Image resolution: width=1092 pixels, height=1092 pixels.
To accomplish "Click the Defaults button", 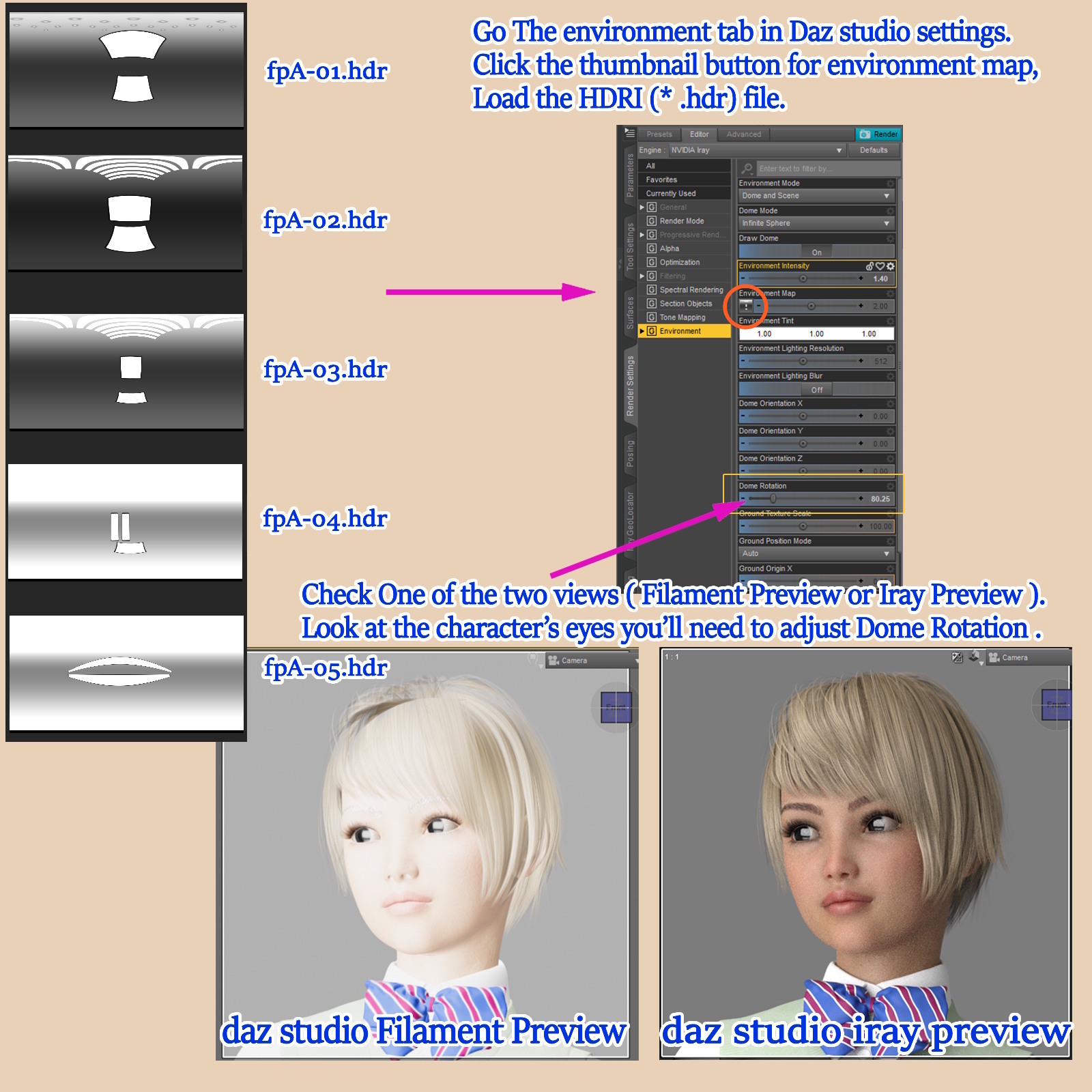I will point(874,150).
